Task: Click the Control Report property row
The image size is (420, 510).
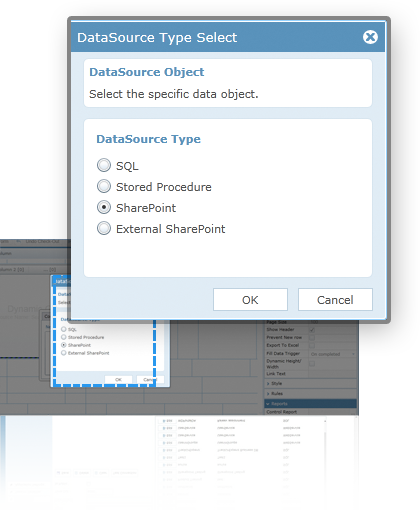Action: [311, 412]
